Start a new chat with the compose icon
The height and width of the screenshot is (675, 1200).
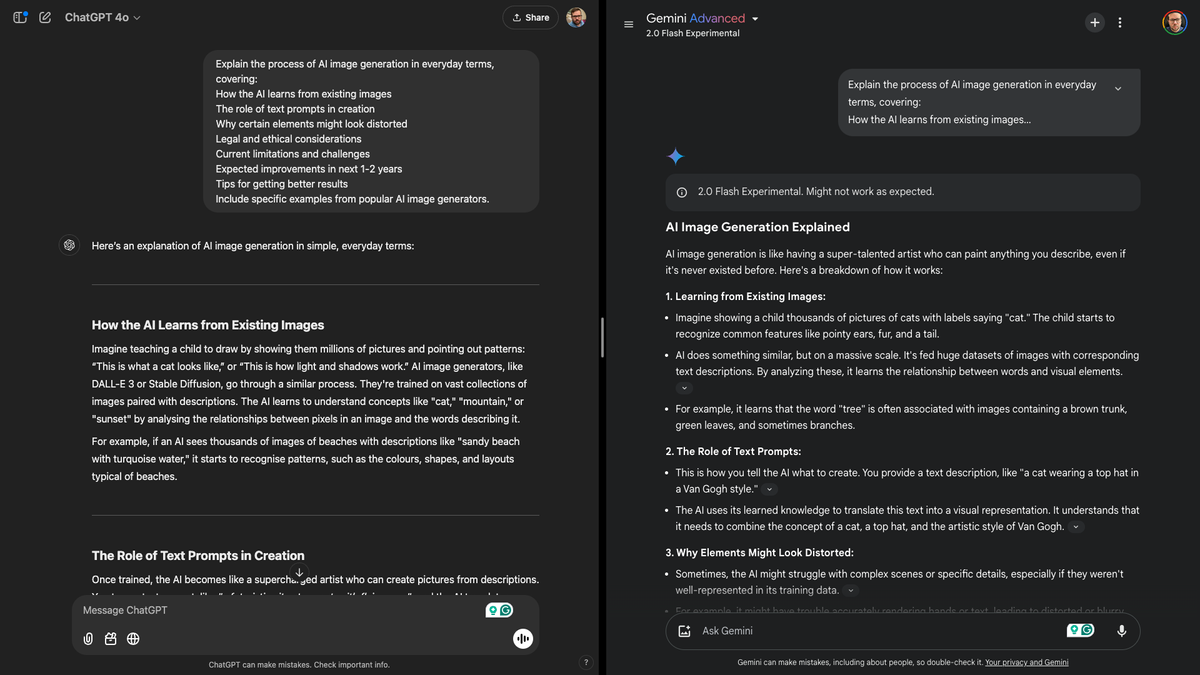[x=44, y=17]
